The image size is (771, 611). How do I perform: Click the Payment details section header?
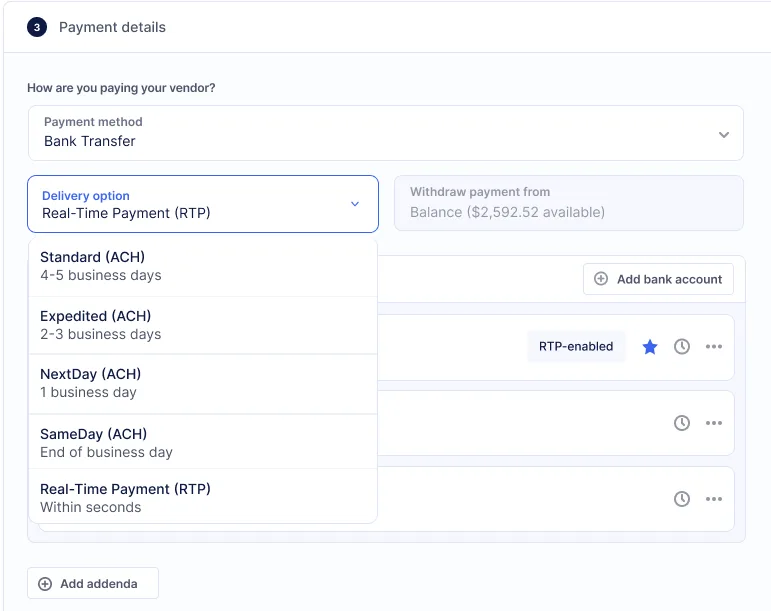click(x=112, y=27)
